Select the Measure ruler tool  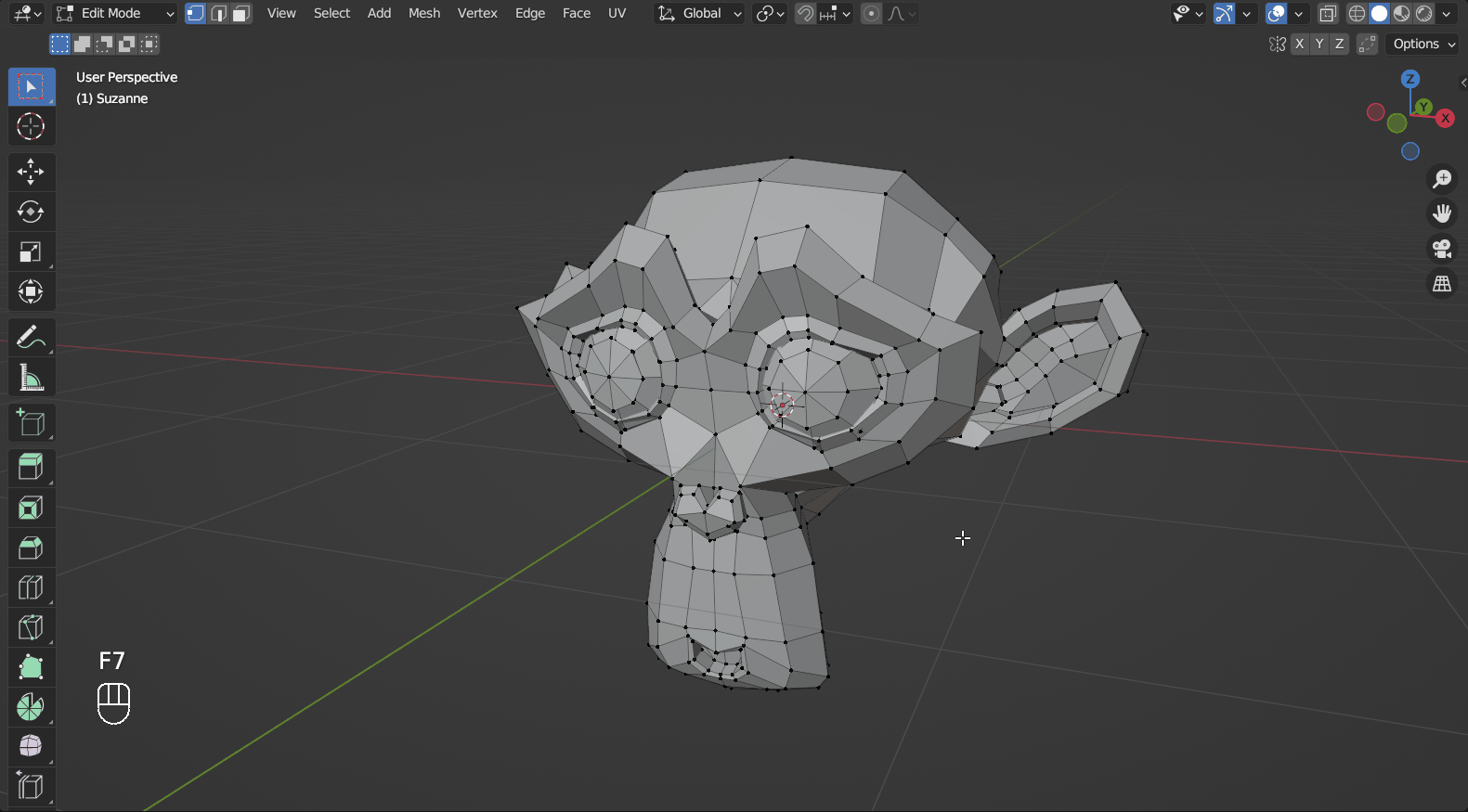pos(32,377)
